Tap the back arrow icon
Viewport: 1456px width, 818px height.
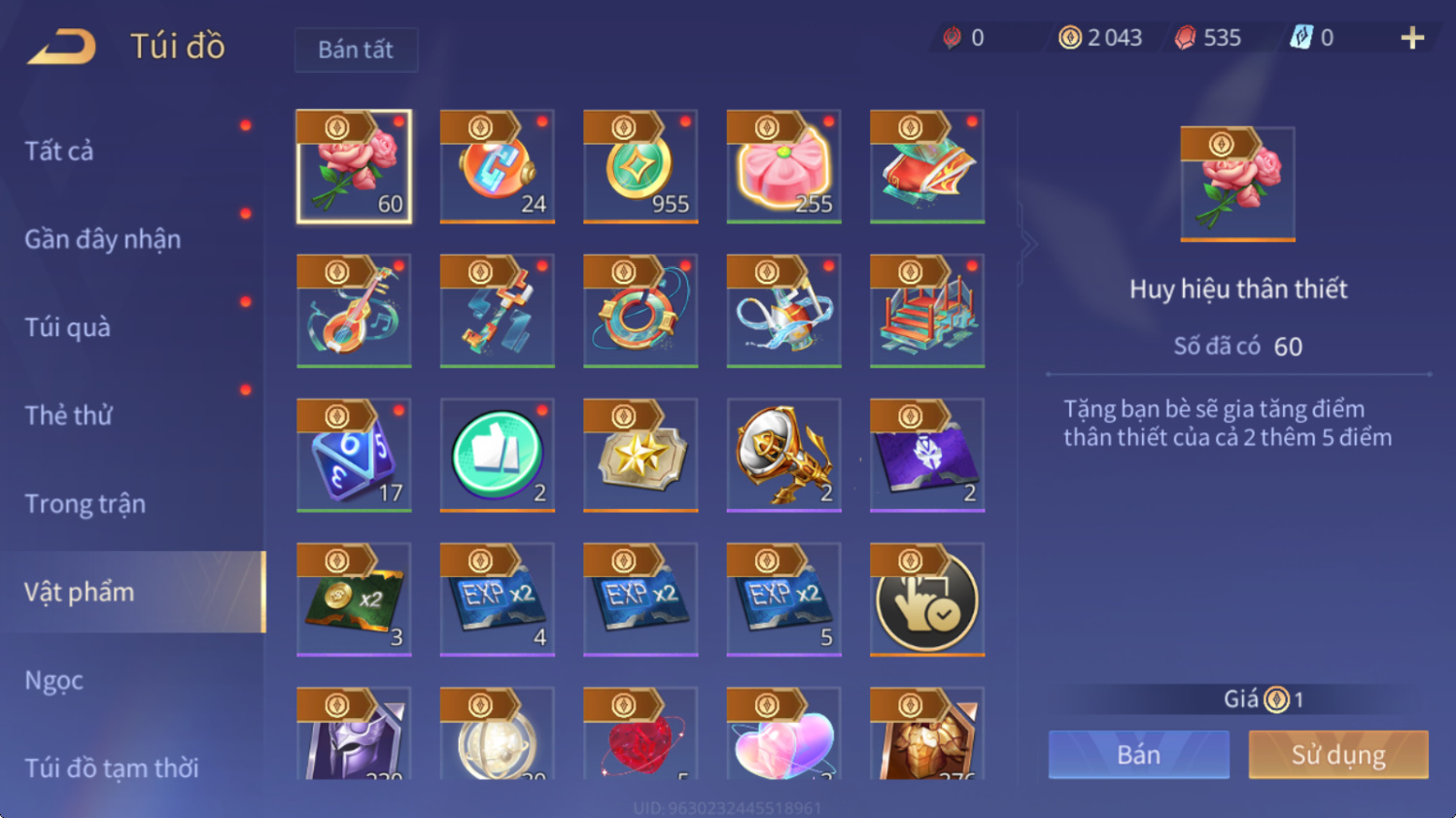[x=61, y=46]
